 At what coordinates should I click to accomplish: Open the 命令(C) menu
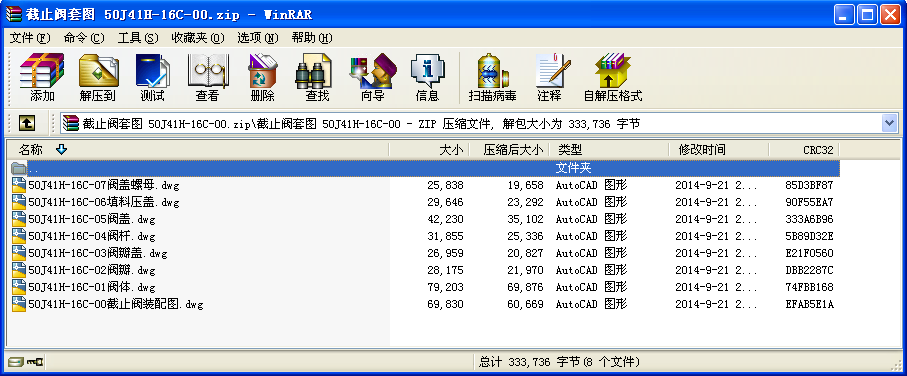click(x=84, y=38)
